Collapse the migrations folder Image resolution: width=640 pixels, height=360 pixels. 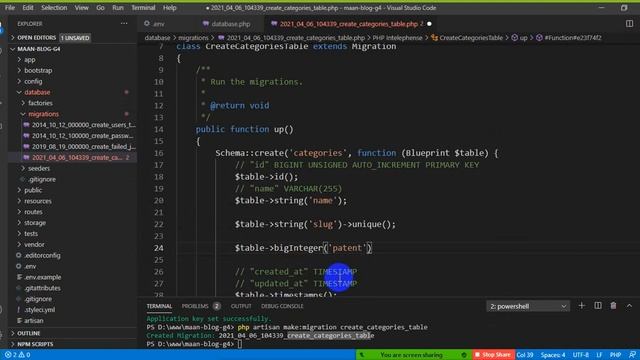pyautogui.click(x=43, y=114)
